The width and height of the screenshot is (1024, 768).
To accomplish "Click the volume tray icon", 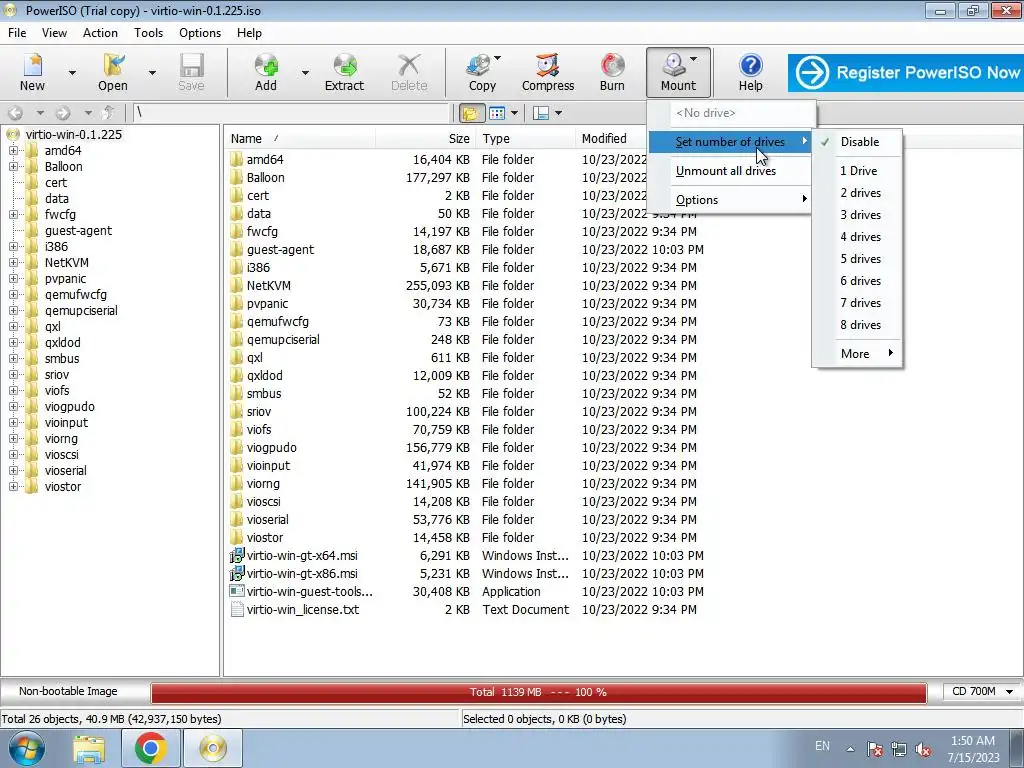I will point(923,748).
